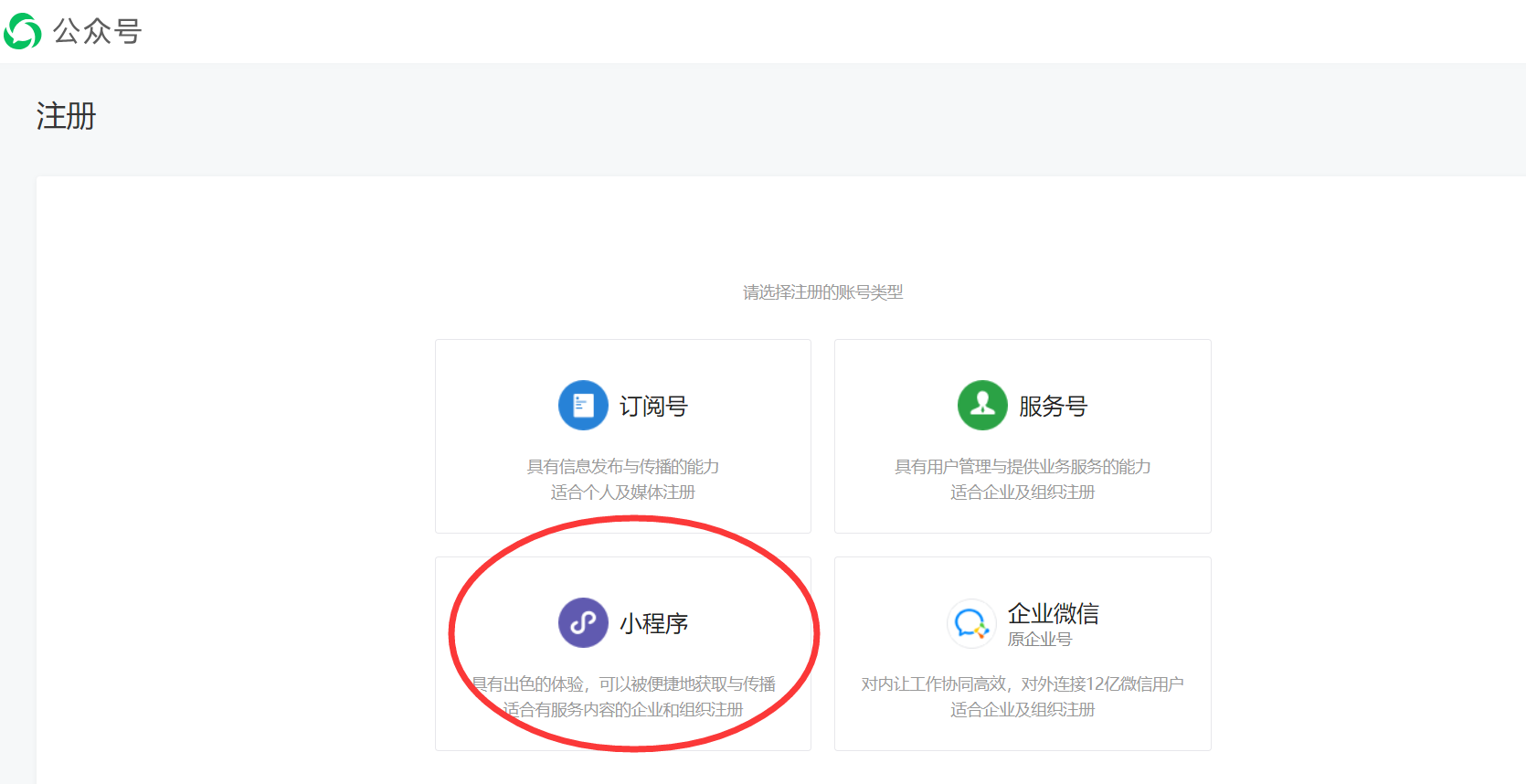Image resolution: width=1526 pixels, height=784 pixels.
Task: Click the green 服务号 person icon
Action: [x=982, y=405]
